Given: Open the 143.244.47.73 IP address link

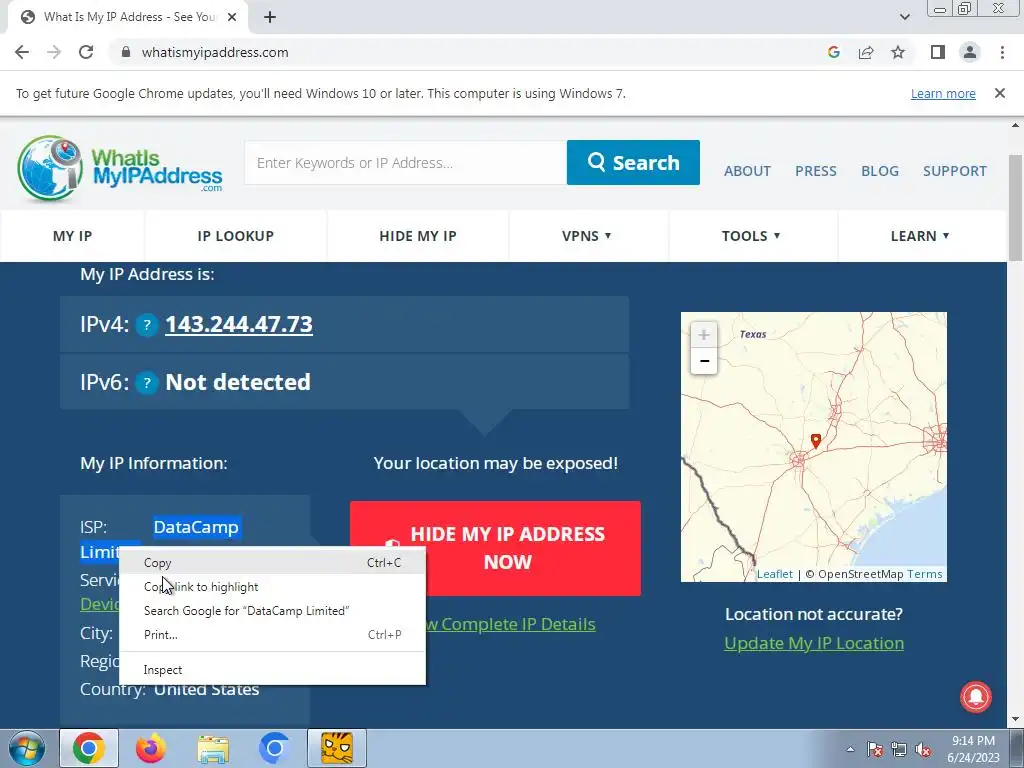Looking at the screenshot, I should coord(239,325).
